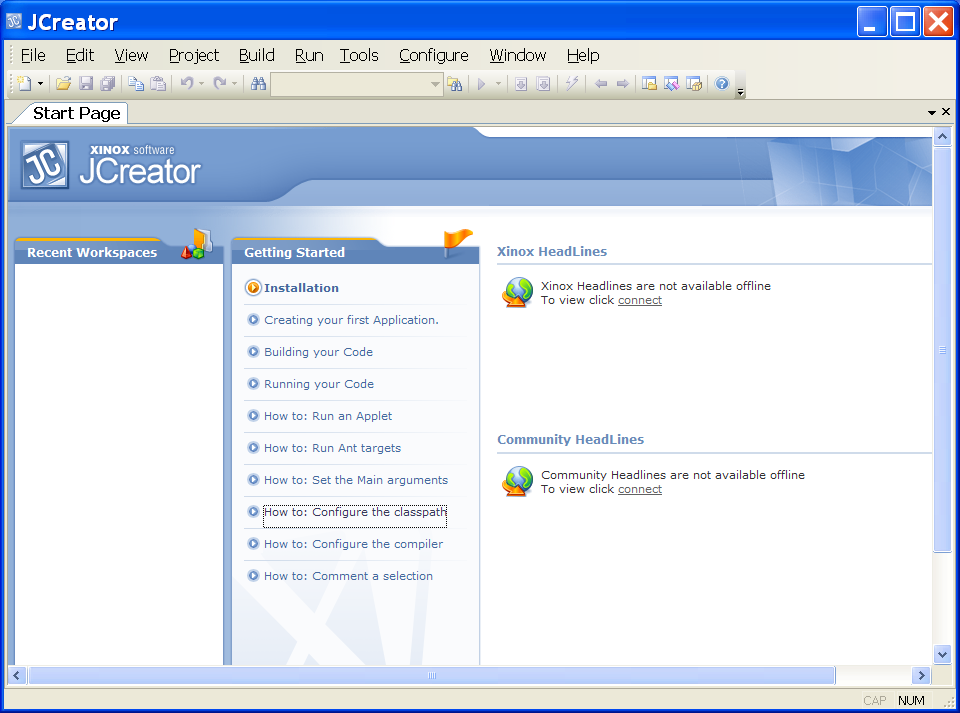
Task: Select the Start Page tab
Action: coord(76,113)
